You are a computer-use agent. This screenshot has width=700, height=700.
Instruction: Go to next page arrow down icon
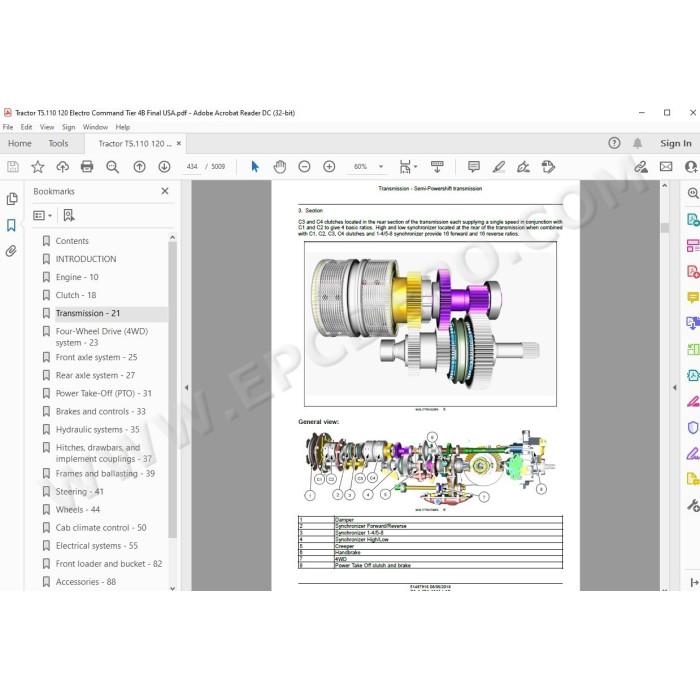(164, 167)
